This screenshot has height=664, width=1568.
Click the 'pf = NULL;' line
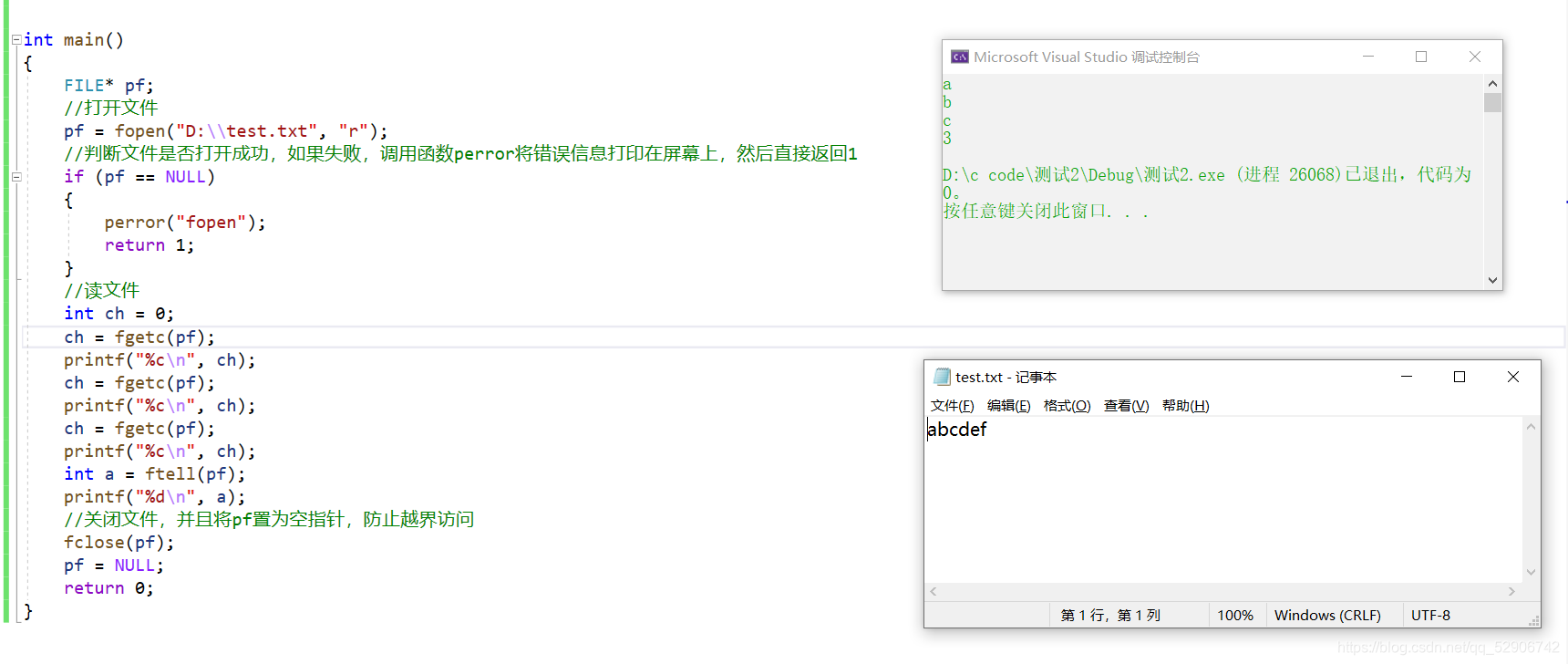(x=114, y=565)
